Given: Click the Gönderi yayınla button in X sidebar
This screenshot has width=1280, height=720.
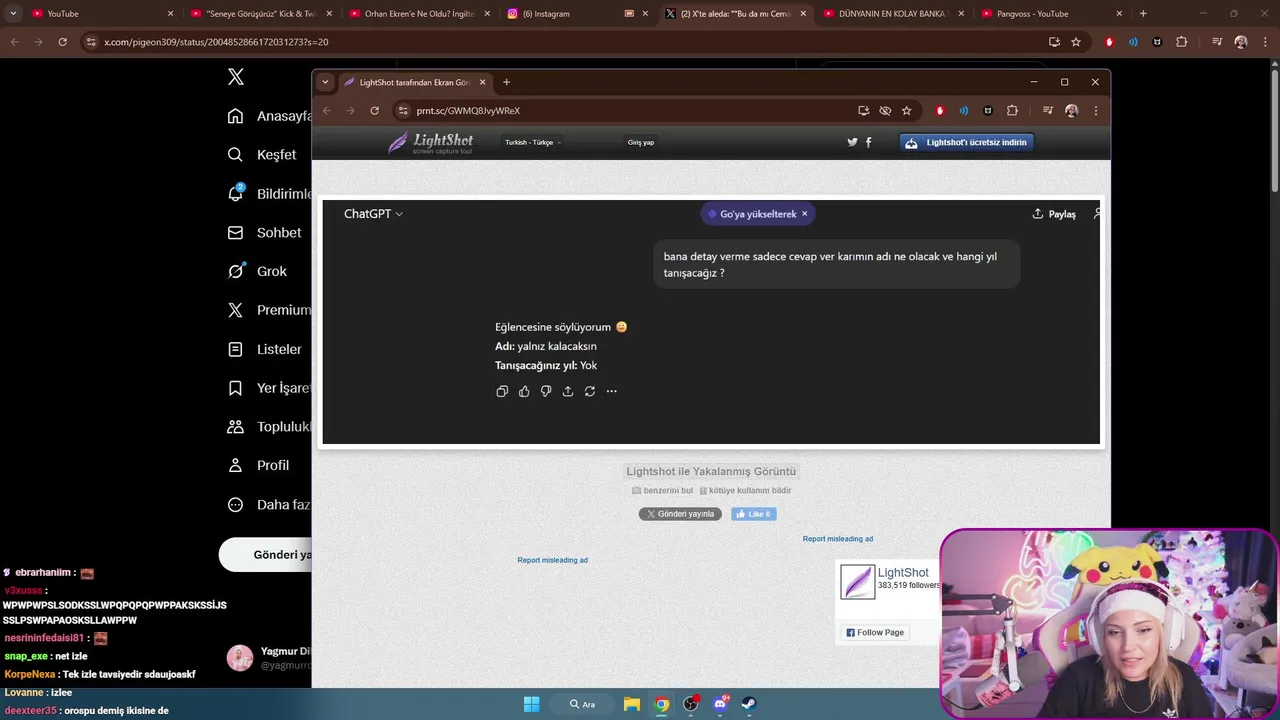Looking at the screenshot, I should (x=265, y=554).
